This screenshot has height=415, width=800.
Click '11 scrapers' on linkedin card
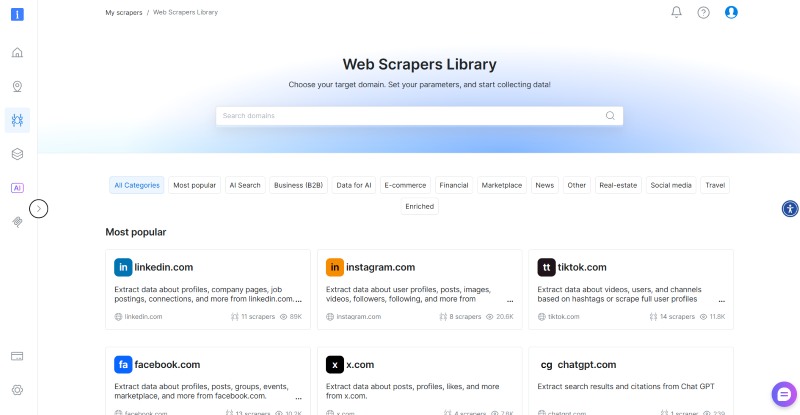coord(258,316)
